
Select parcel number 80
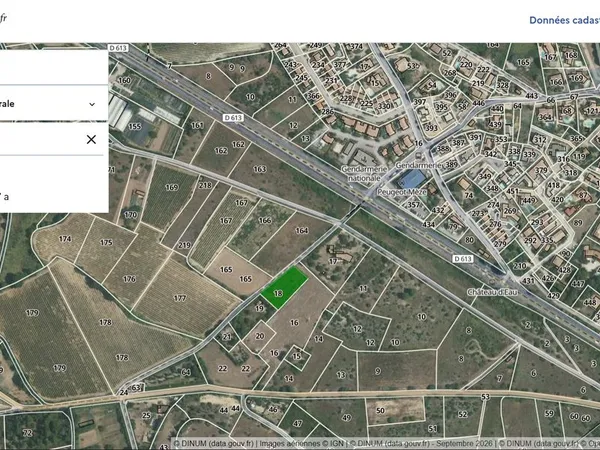(469, 240)
